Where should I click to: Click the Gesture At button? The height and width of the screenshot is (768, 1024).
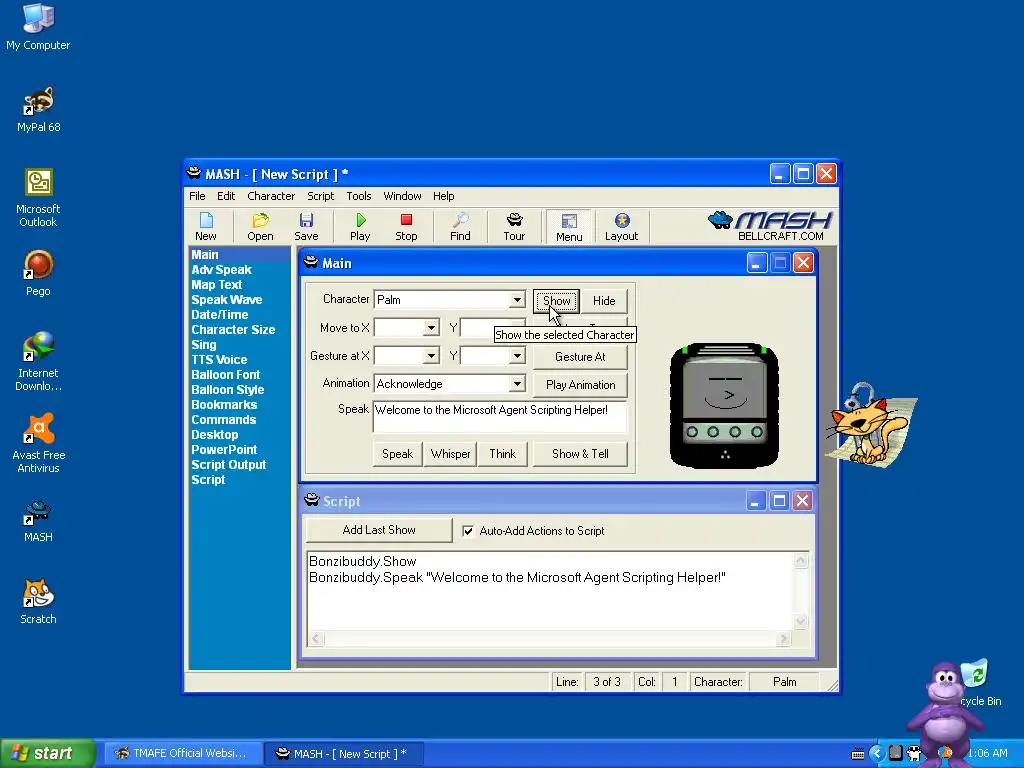(580, 357)
